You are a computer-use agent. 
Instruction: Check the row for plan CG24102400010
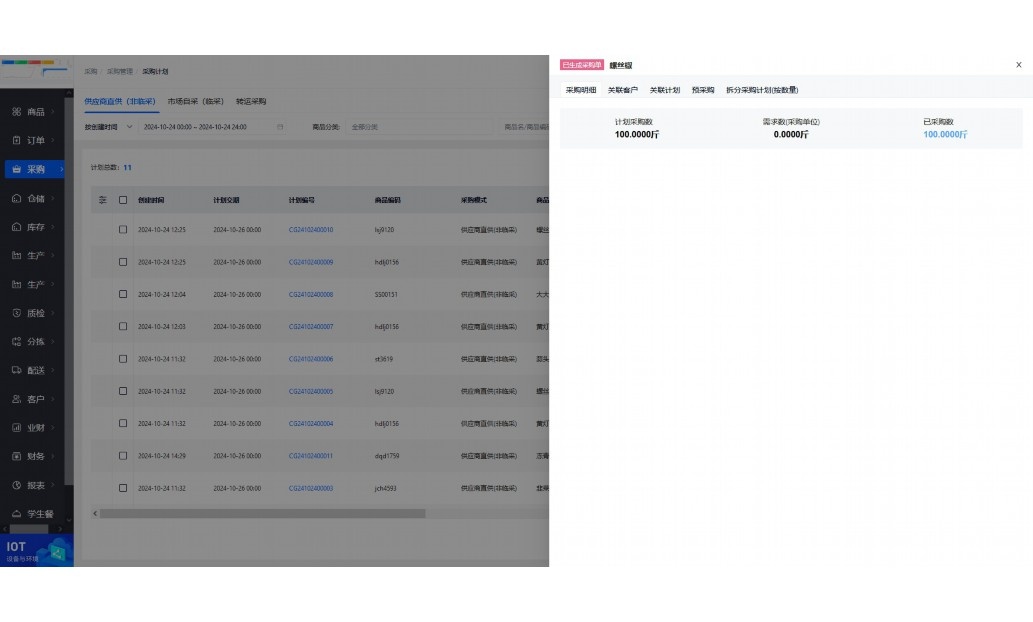click(123, 230)
